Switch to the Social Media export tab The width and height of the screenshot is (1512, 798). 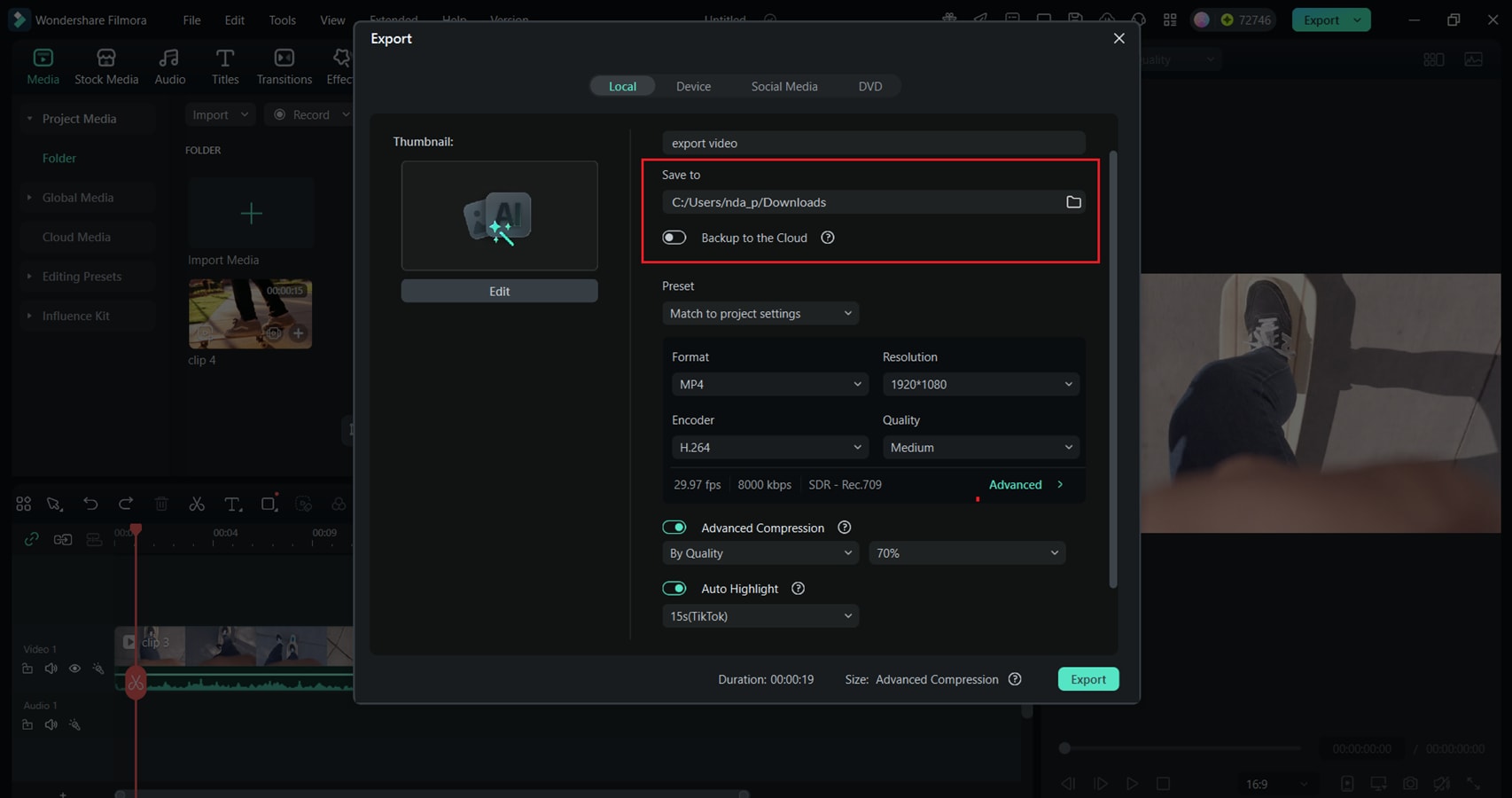point(784,86)
